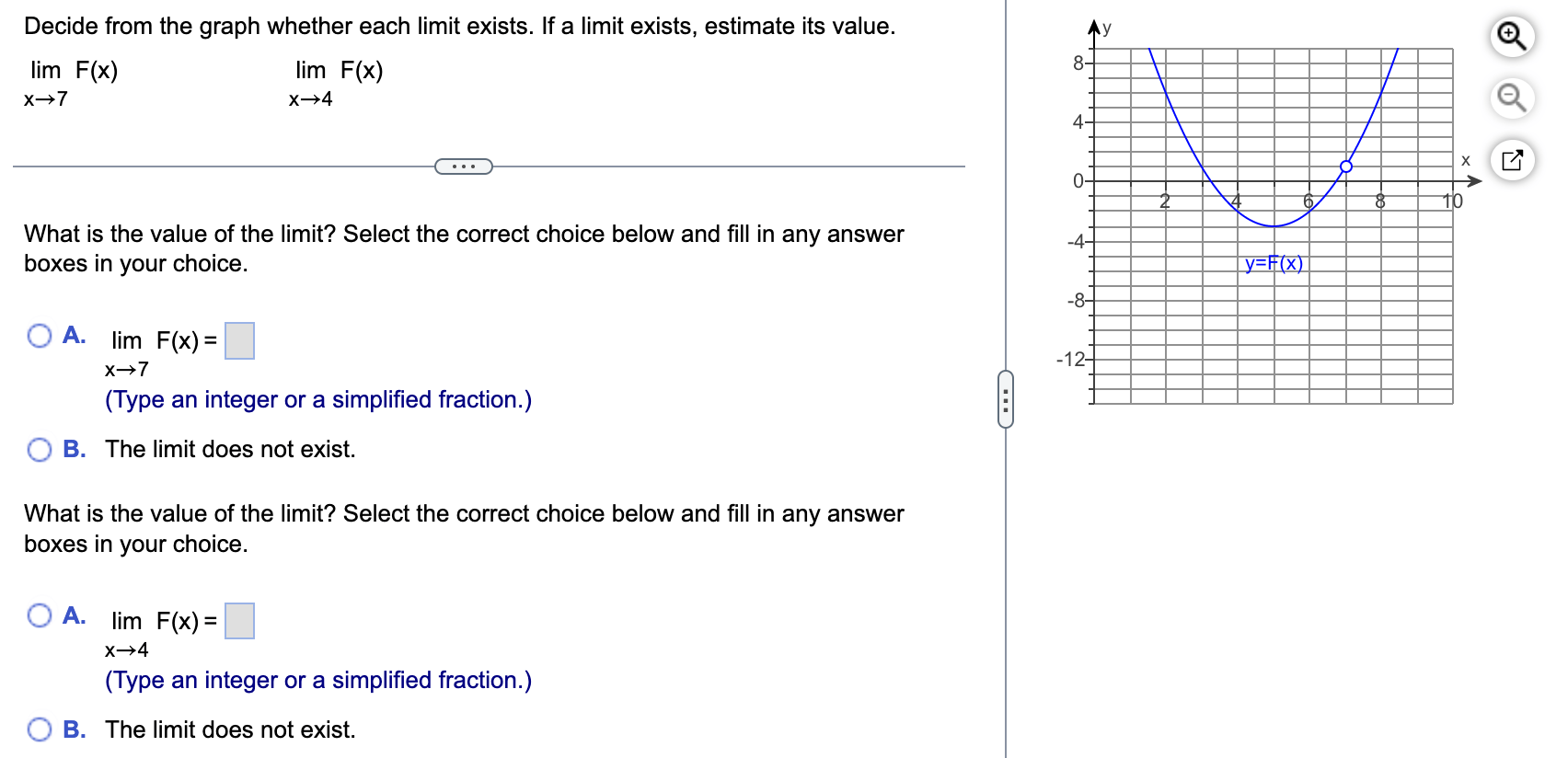Click the x-axis label 10 on graph
Image resolution: width=1568 pixels, height=758 pixels.
(x=1452, y=201)
